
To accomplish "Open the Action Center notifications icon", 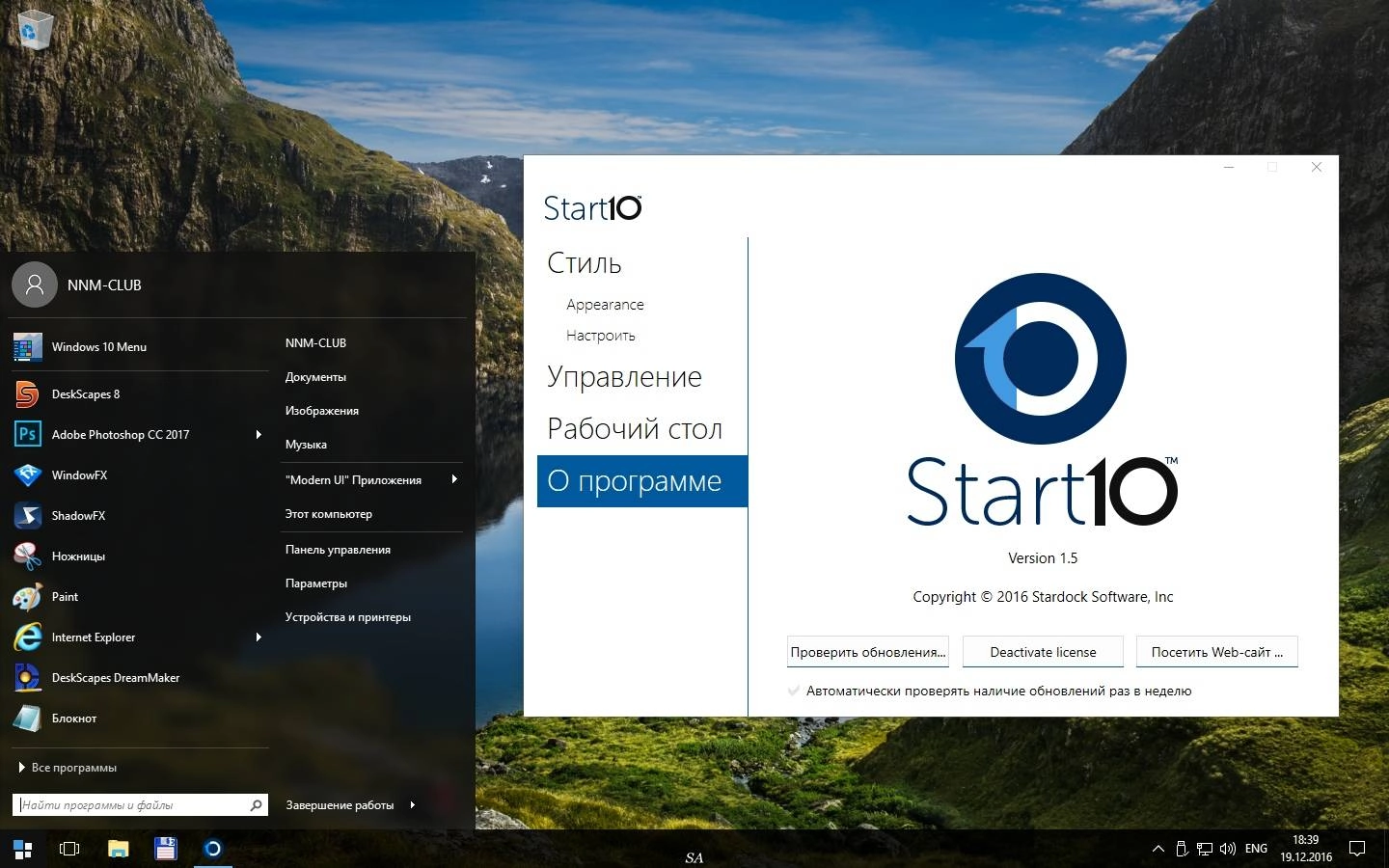I will click(1357, 849).
